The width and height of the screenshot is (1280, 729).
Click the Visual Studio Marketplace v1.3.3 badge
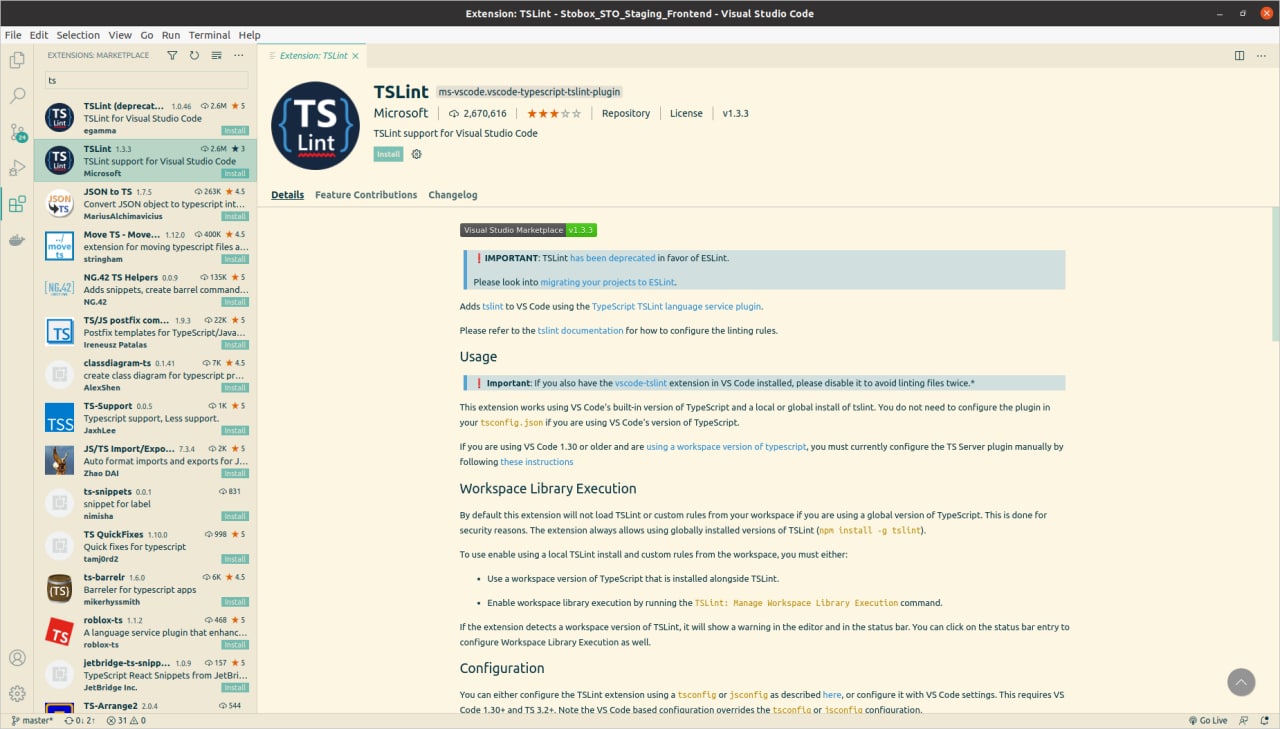click(x=528, y=230)
